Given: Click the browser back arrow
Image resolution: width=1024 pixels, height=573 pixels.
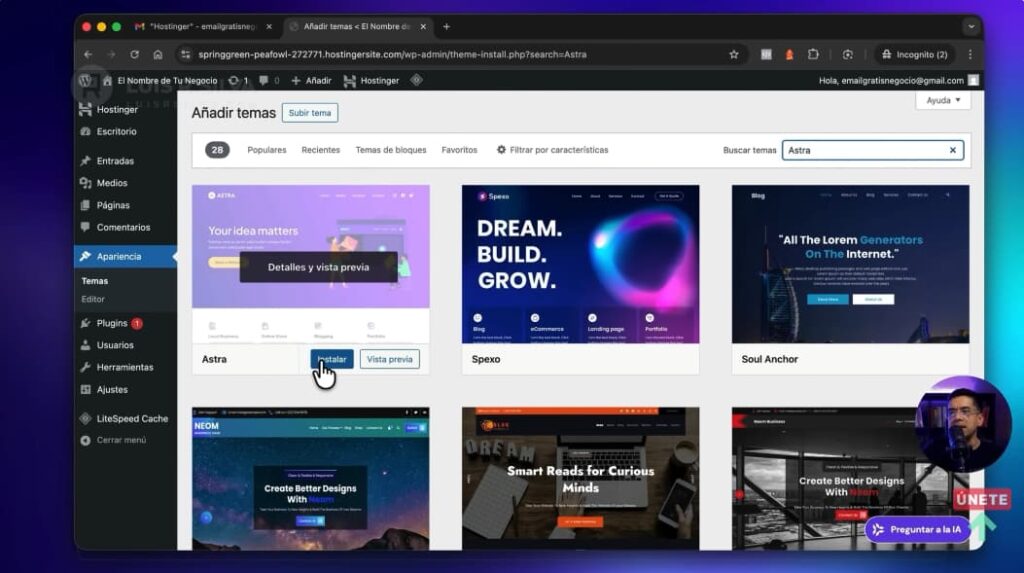Looking at the screenshot, I should click(88, 54).
